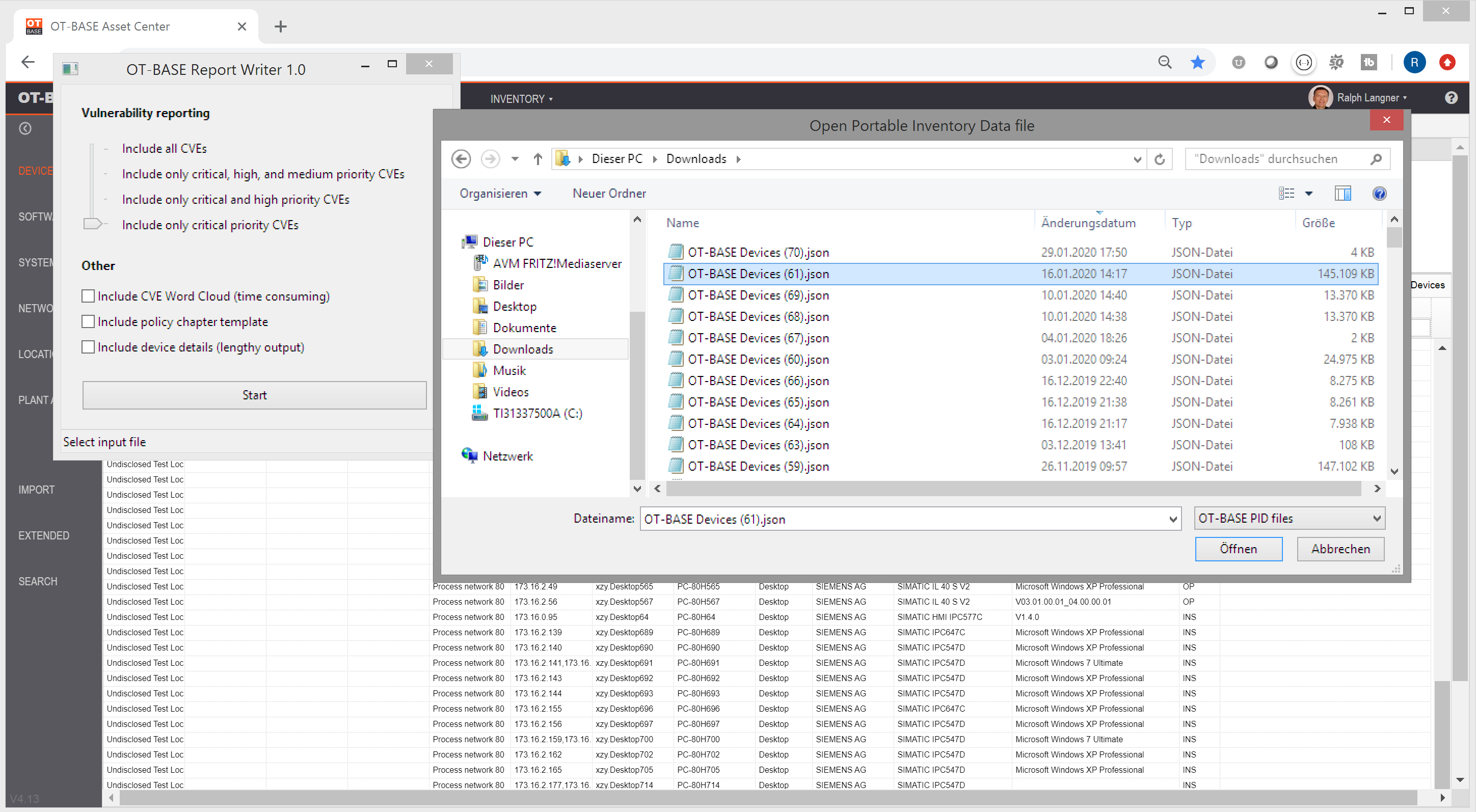Select Dokumente in the navigation tree
The width and height of the screenshot is (1476, 812).
coord(524,328)
